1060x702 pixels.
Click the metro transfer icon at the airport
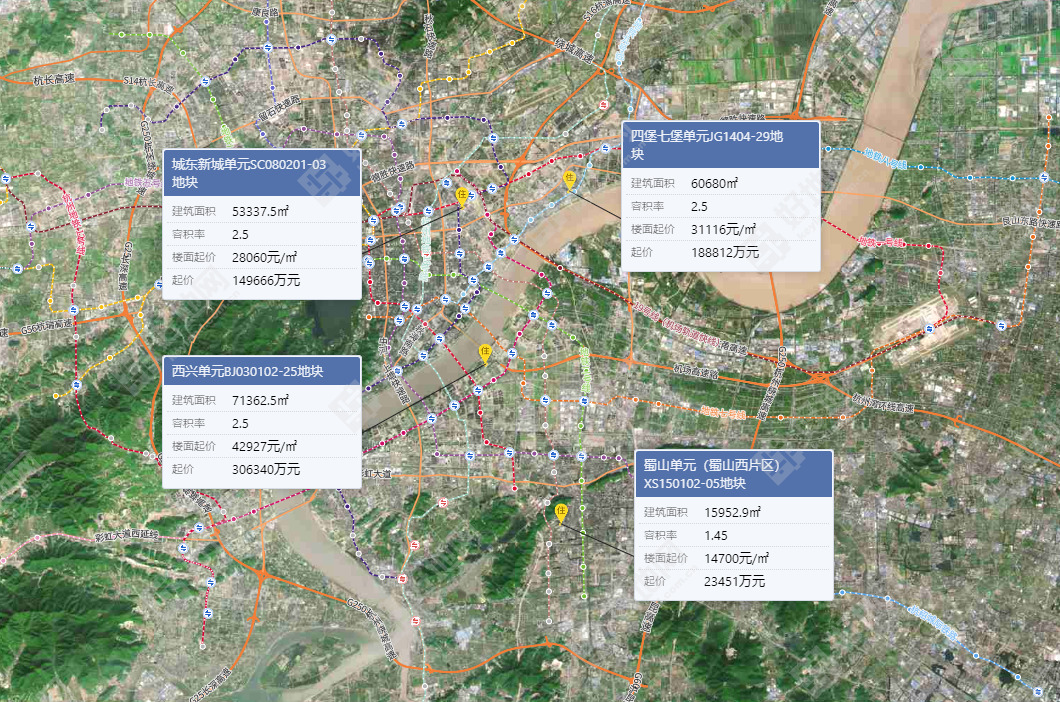click(x=929, y=329)
